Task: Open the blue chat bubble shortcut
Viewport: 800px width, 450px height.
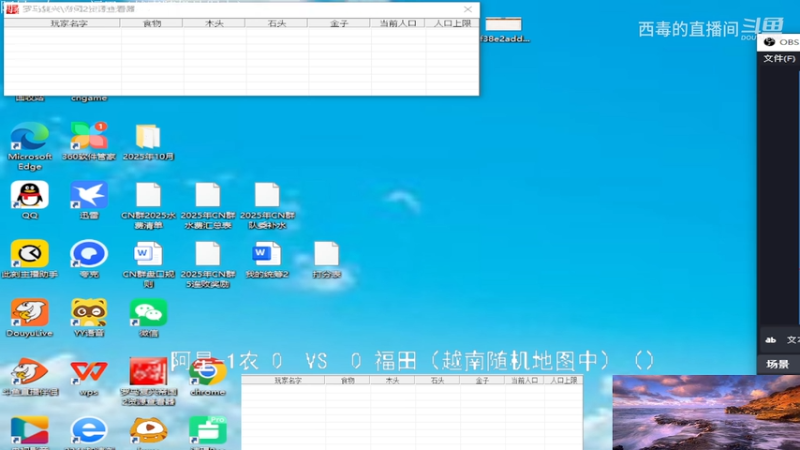Action: pyautogui.click(x=89, y=259)
